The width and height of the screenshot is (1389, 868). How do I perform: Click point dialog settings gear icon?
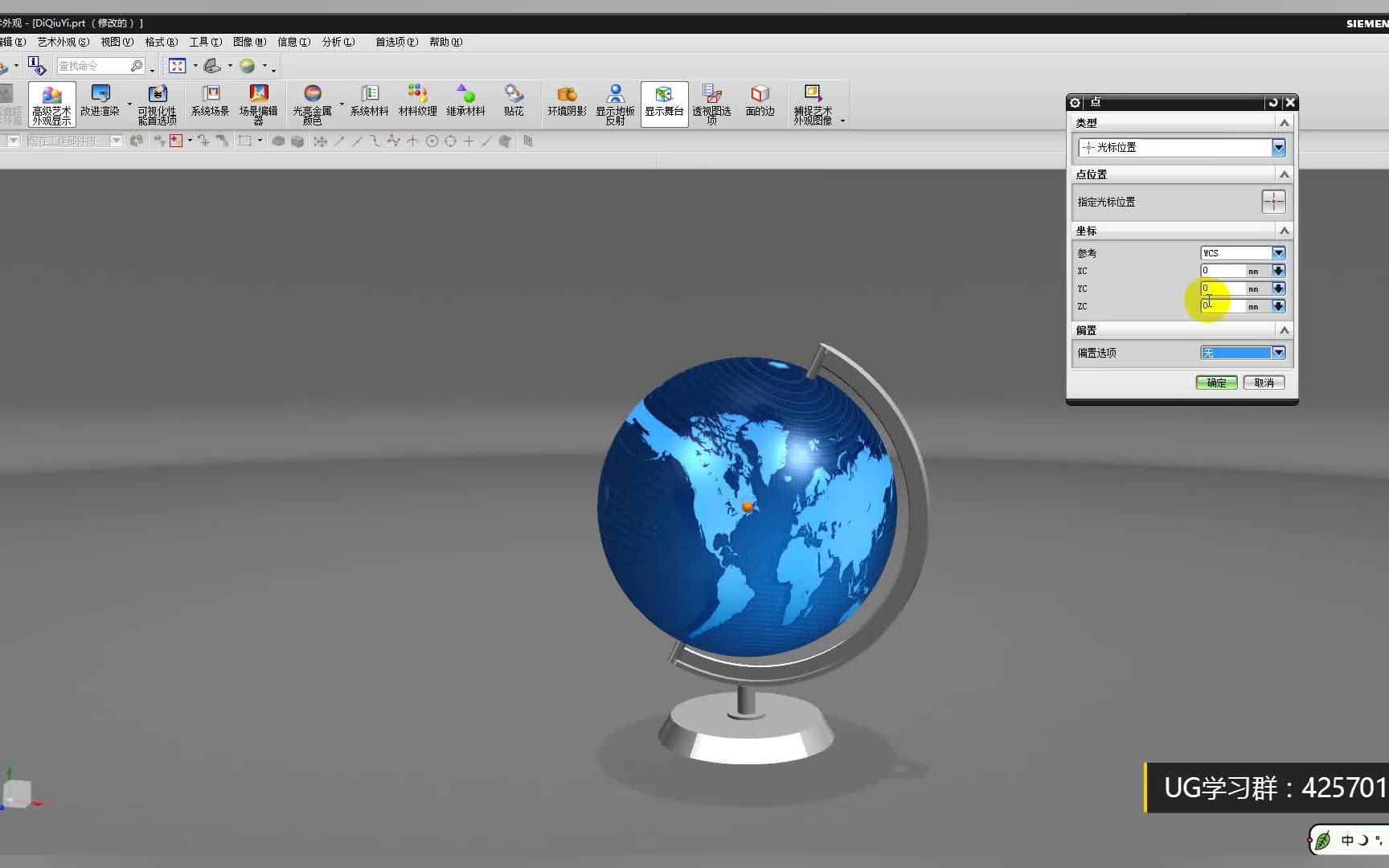(x=1075, y=102)
